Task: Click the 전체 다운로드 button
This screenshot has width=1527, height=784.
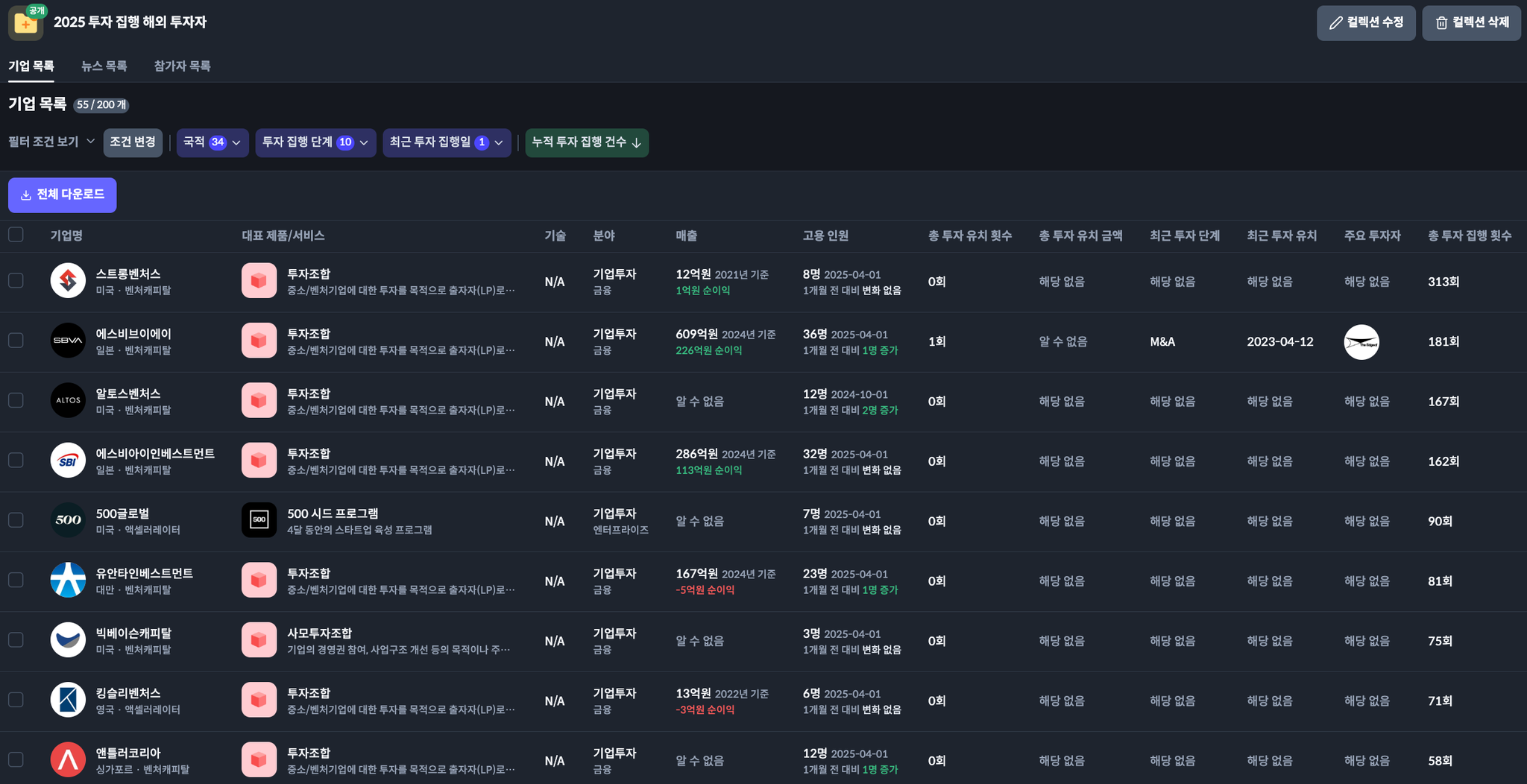Action: 63,195
